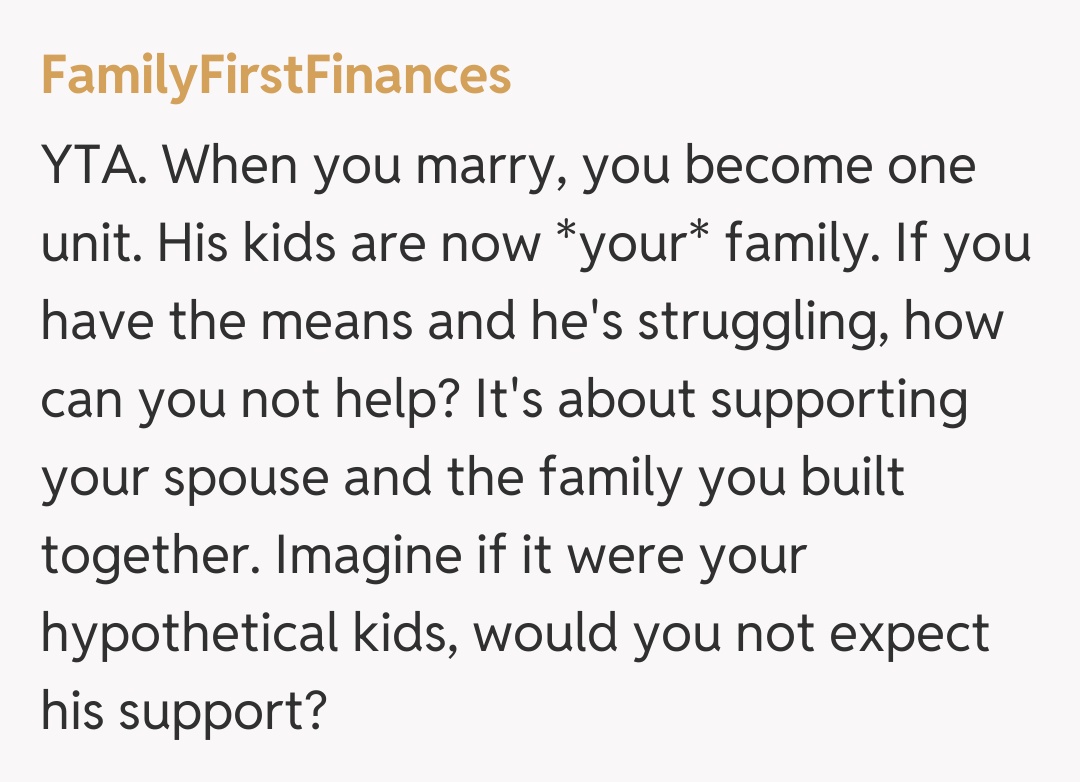1080x782 pixels.
Task: Click the word "built" in the comment
Action: [852, 479]
